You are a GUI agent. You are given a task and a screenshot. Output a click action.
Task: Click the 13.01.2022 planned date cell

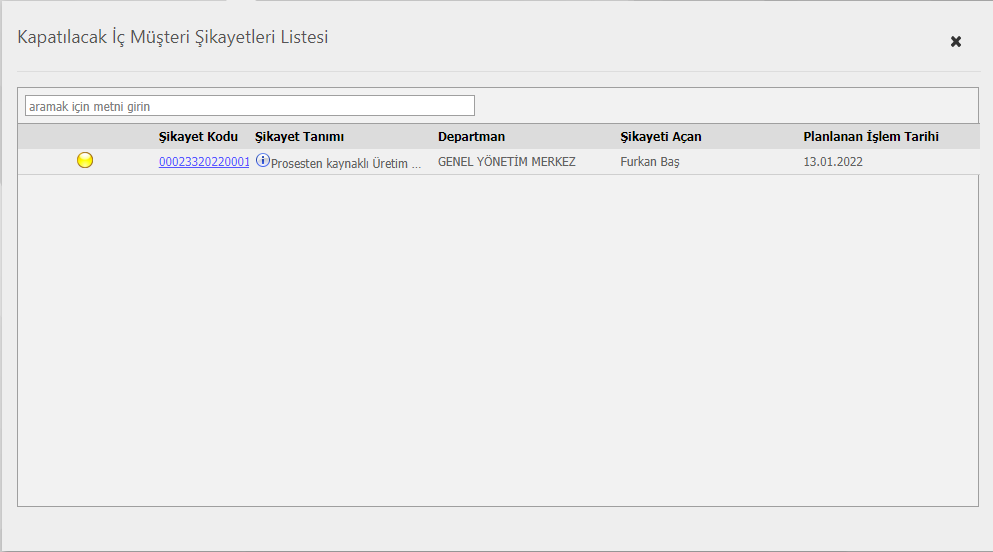pyautogui.click(x=833, y=162)
